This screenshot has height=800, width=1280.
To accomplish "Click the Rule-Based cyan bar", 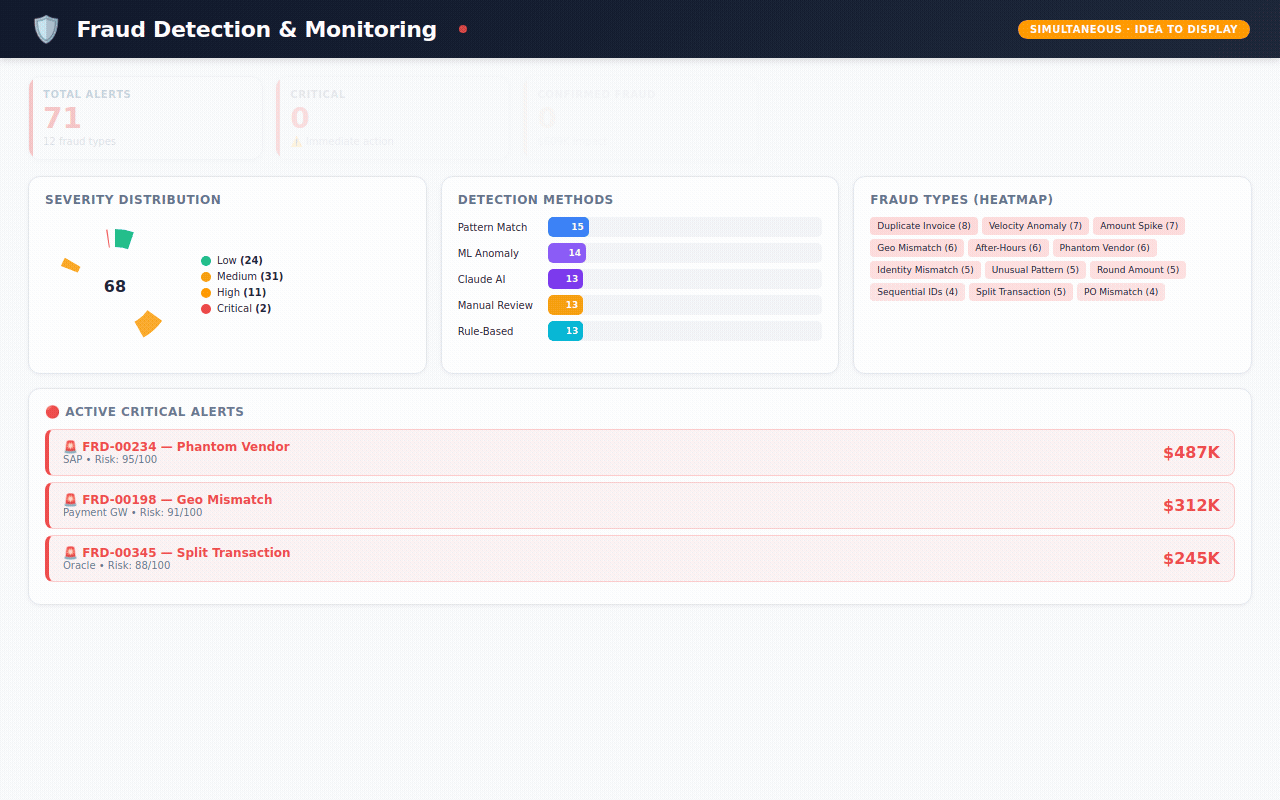I will [x=565, y=331].
